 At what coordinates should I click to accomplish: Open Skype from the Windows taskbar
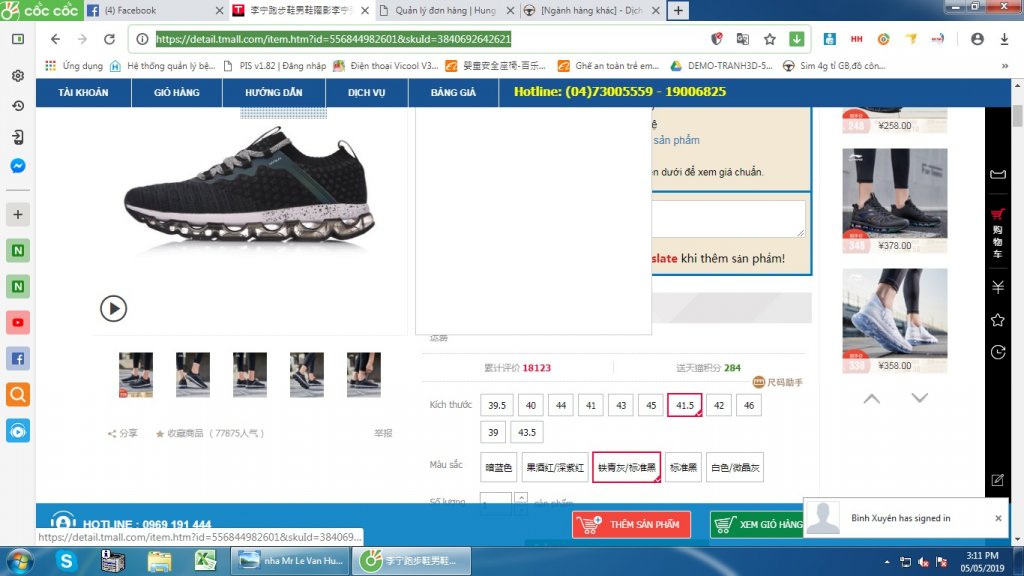coord(66,561)
